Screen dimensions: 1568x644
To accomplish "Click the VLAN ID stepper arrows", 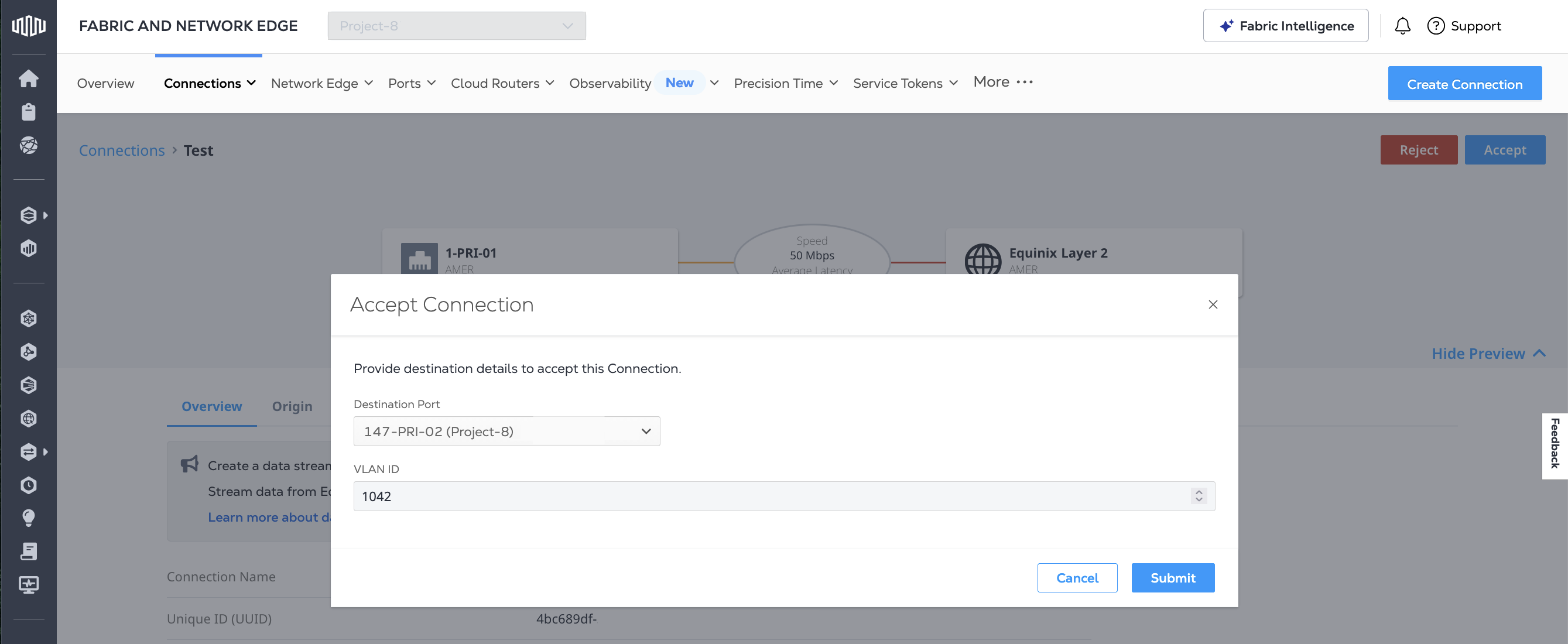I will (1199, 496).
